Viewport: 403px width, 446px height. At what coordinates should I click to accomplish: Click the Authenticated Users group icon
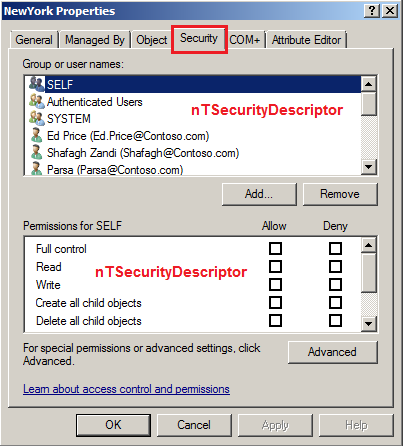pyautogui.click(x=36, y=101)
